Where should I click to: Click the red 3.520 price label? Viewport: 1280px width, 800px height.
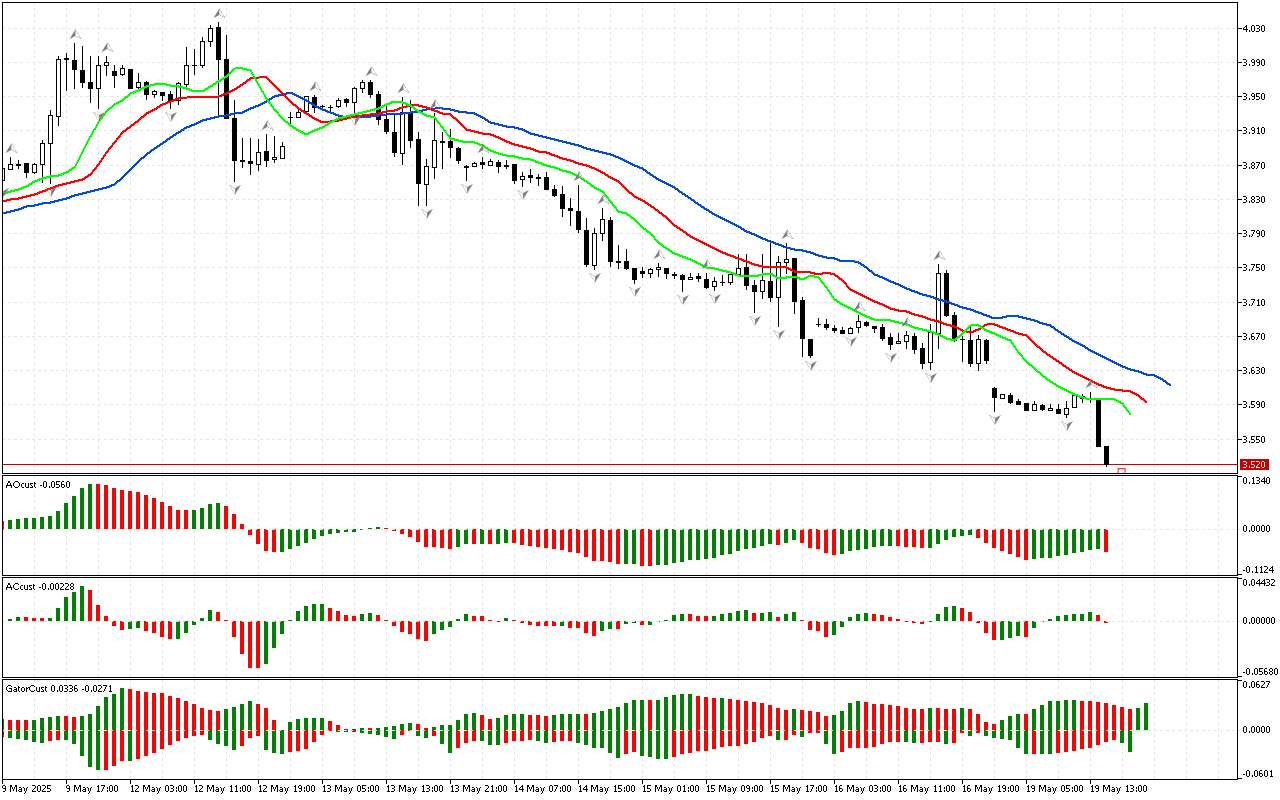point(1253,465)
